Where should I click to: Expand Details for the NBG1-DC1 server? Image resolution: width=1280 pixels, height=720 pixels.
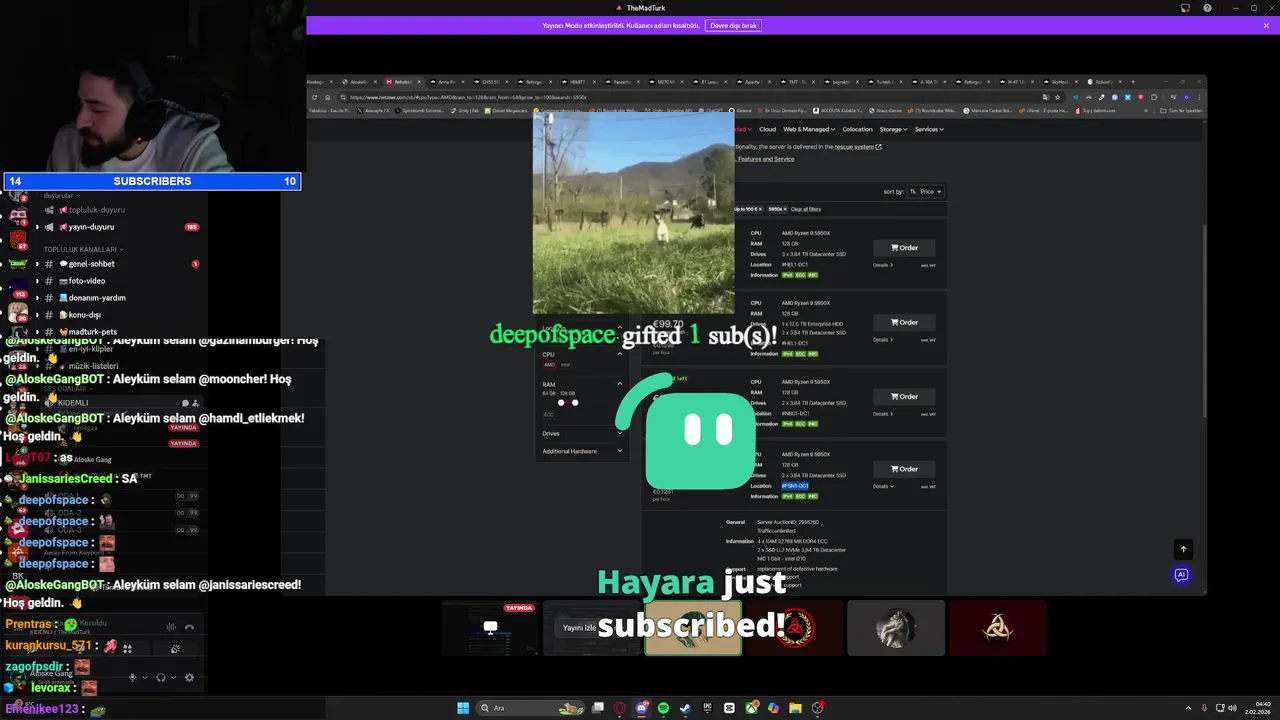[x=882, y=413]
